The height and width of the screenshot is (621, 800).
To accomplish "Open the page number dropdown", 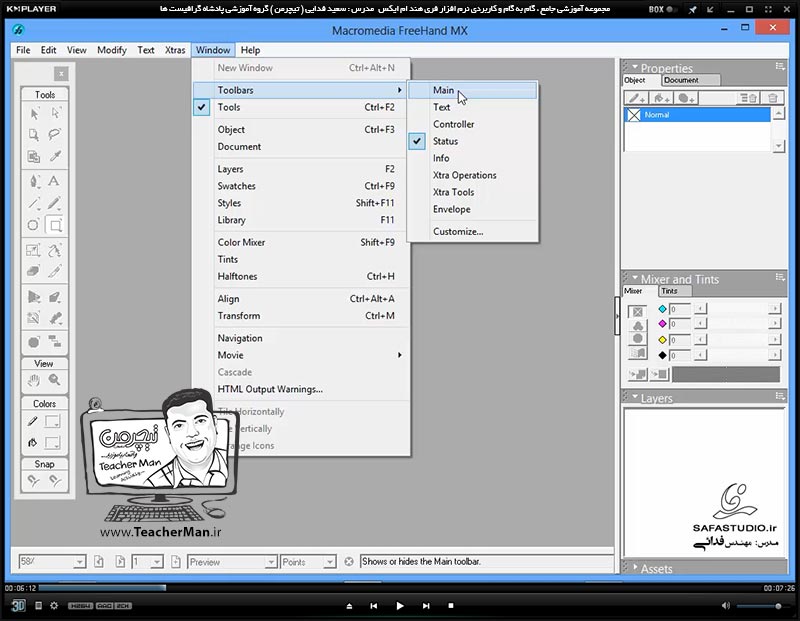I will click(157, 562).
